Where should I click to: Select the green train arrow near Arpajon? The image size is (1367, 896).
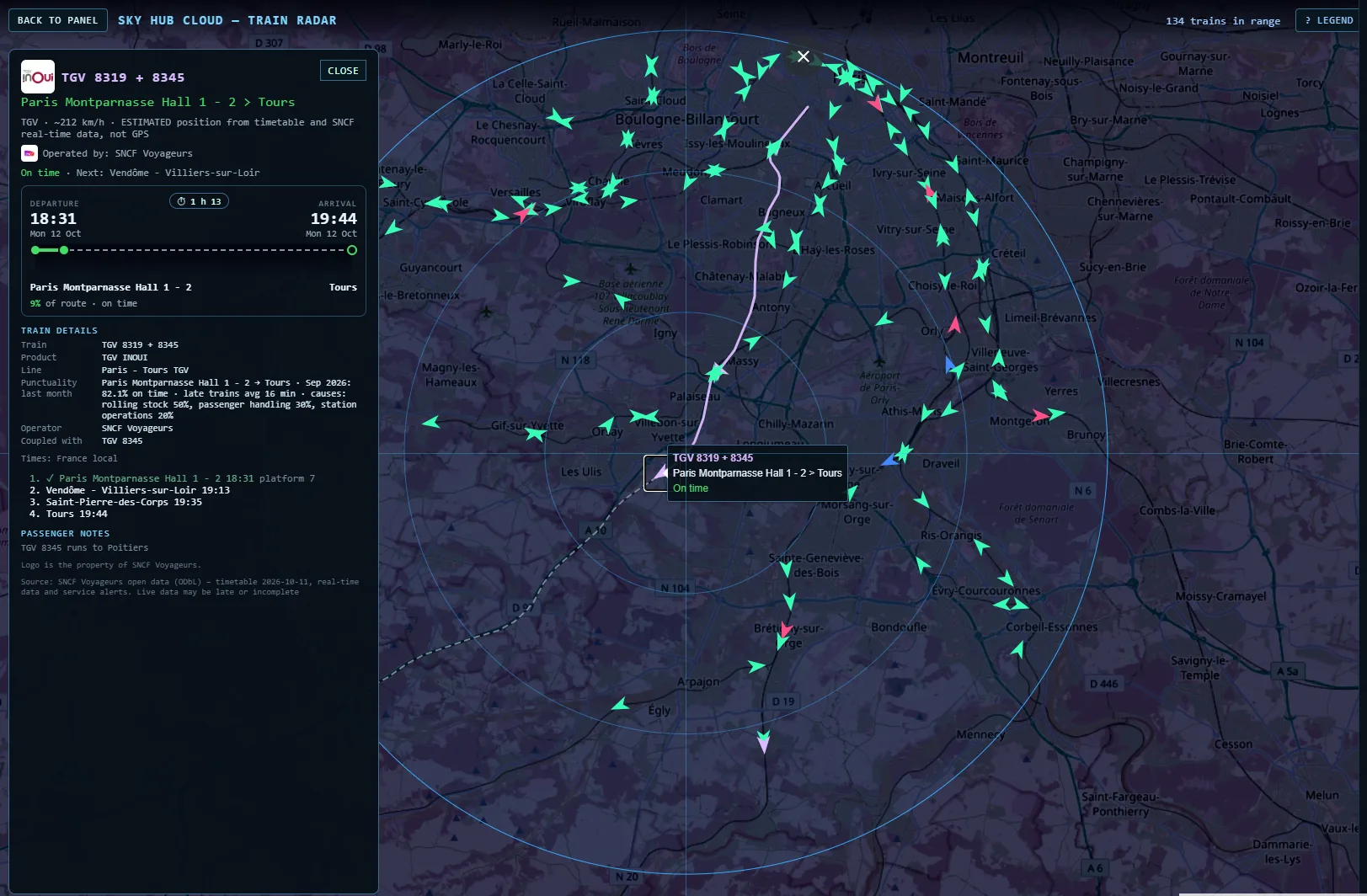pyautogui.click(x=756, y=666)
